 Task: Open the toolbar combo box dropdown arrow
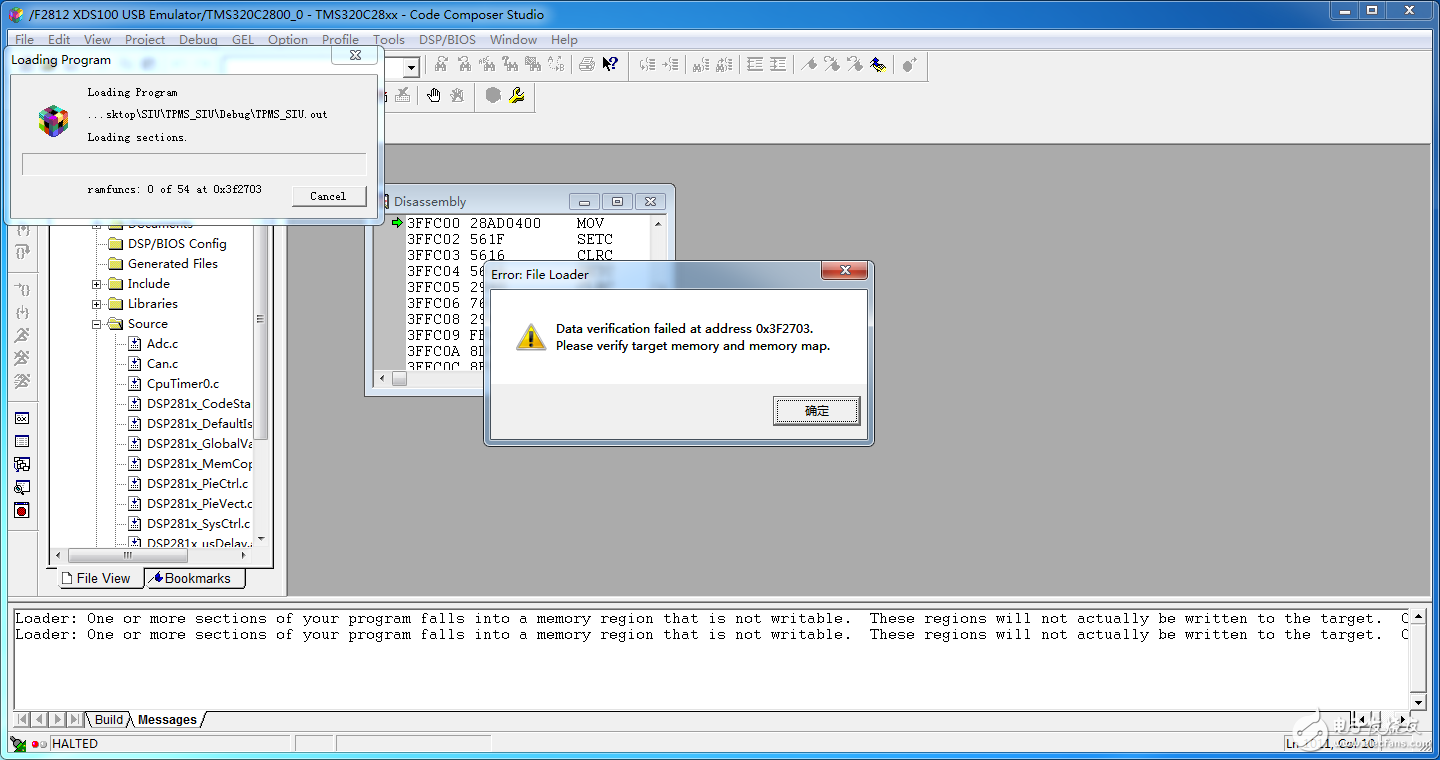coord(410,68)
